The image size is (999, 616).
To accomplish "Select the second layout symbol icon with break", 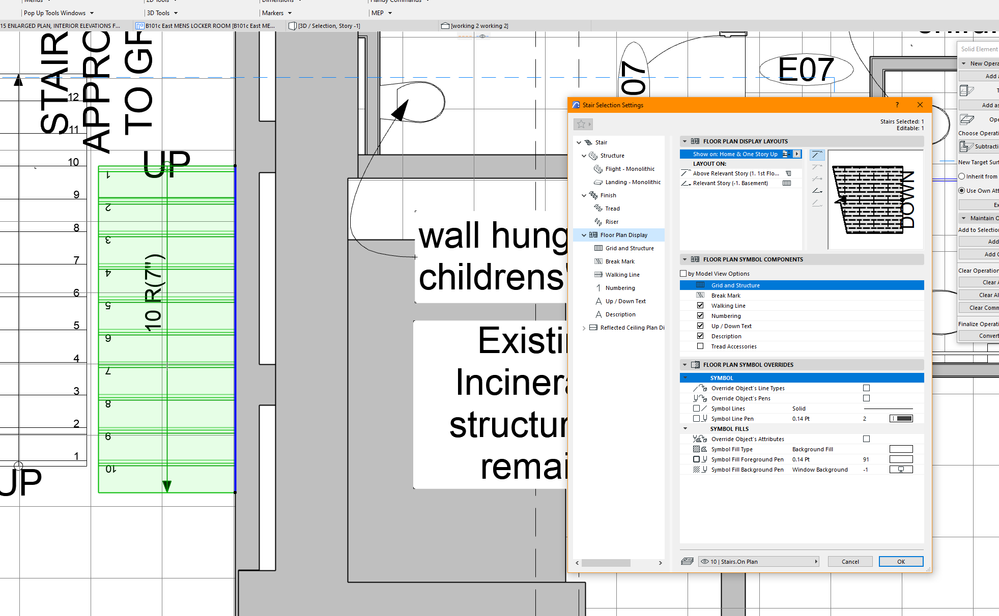I will (816, 167).
